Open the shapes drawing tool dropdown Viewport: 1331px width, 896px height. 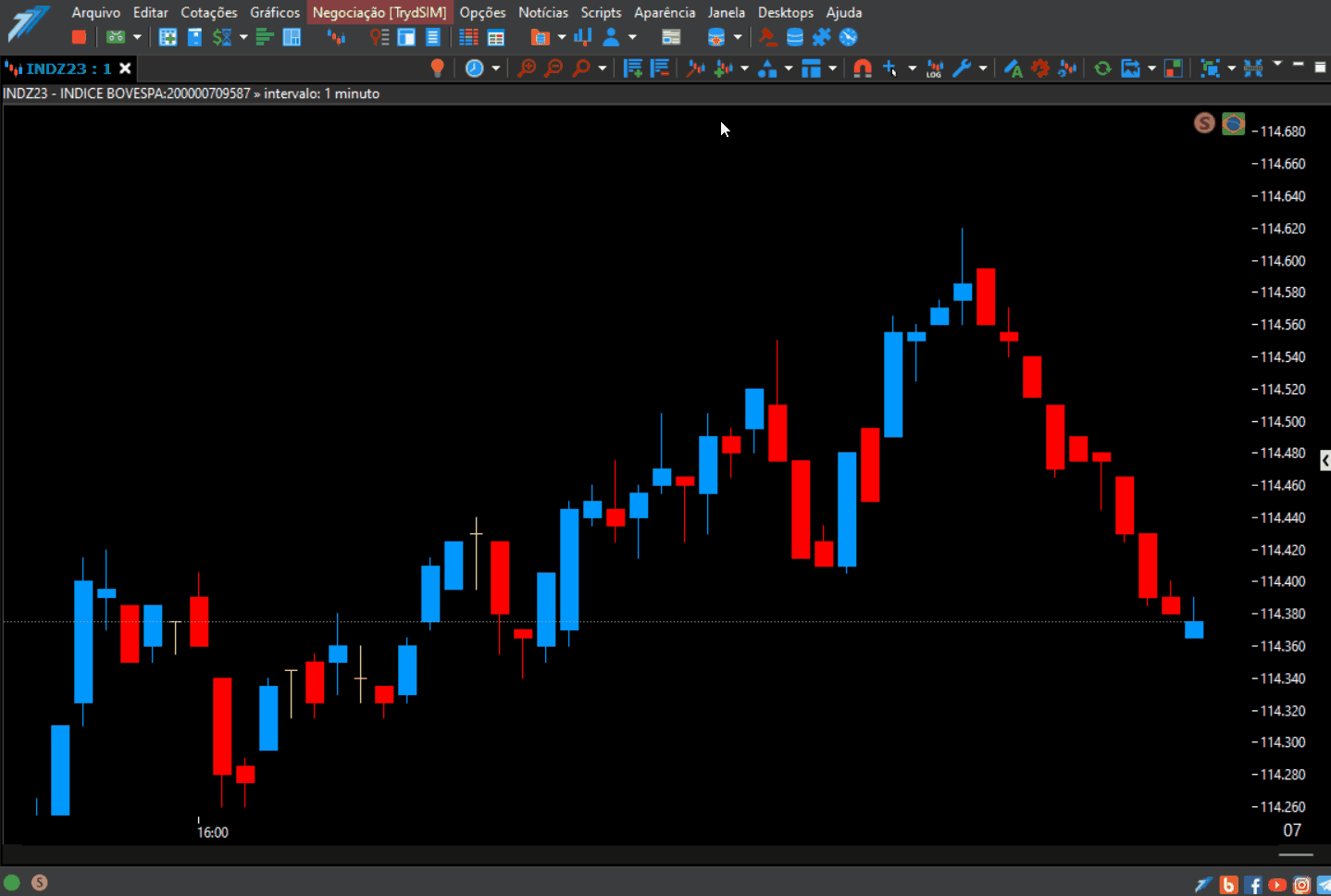click(788, 68)
